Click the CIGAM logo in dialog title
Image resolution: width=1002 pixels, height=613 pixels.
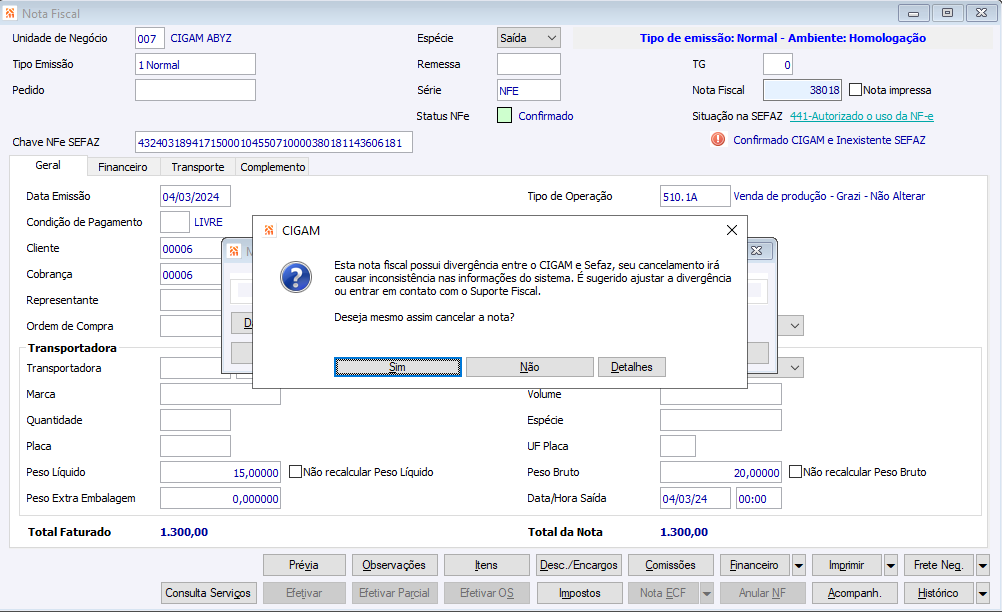[269, 230]
